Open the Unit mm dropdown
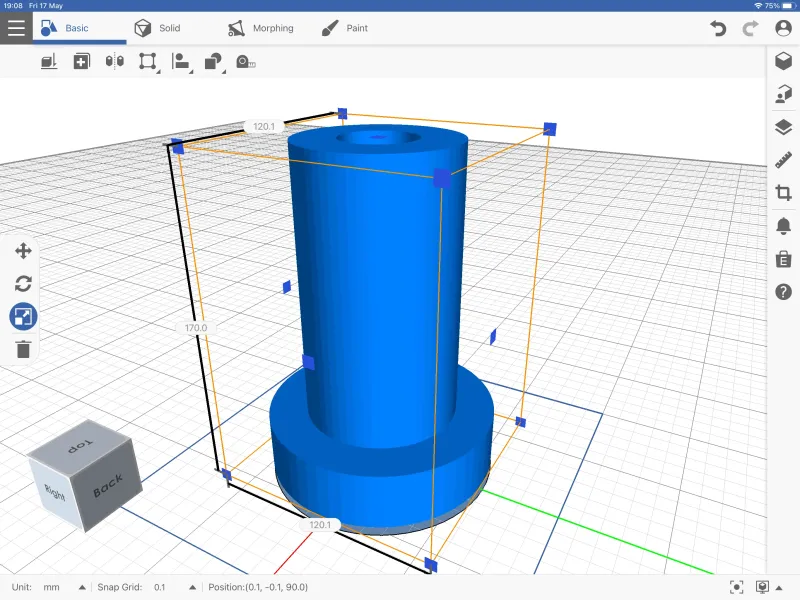The image size is (800, 600). (48, 587)
